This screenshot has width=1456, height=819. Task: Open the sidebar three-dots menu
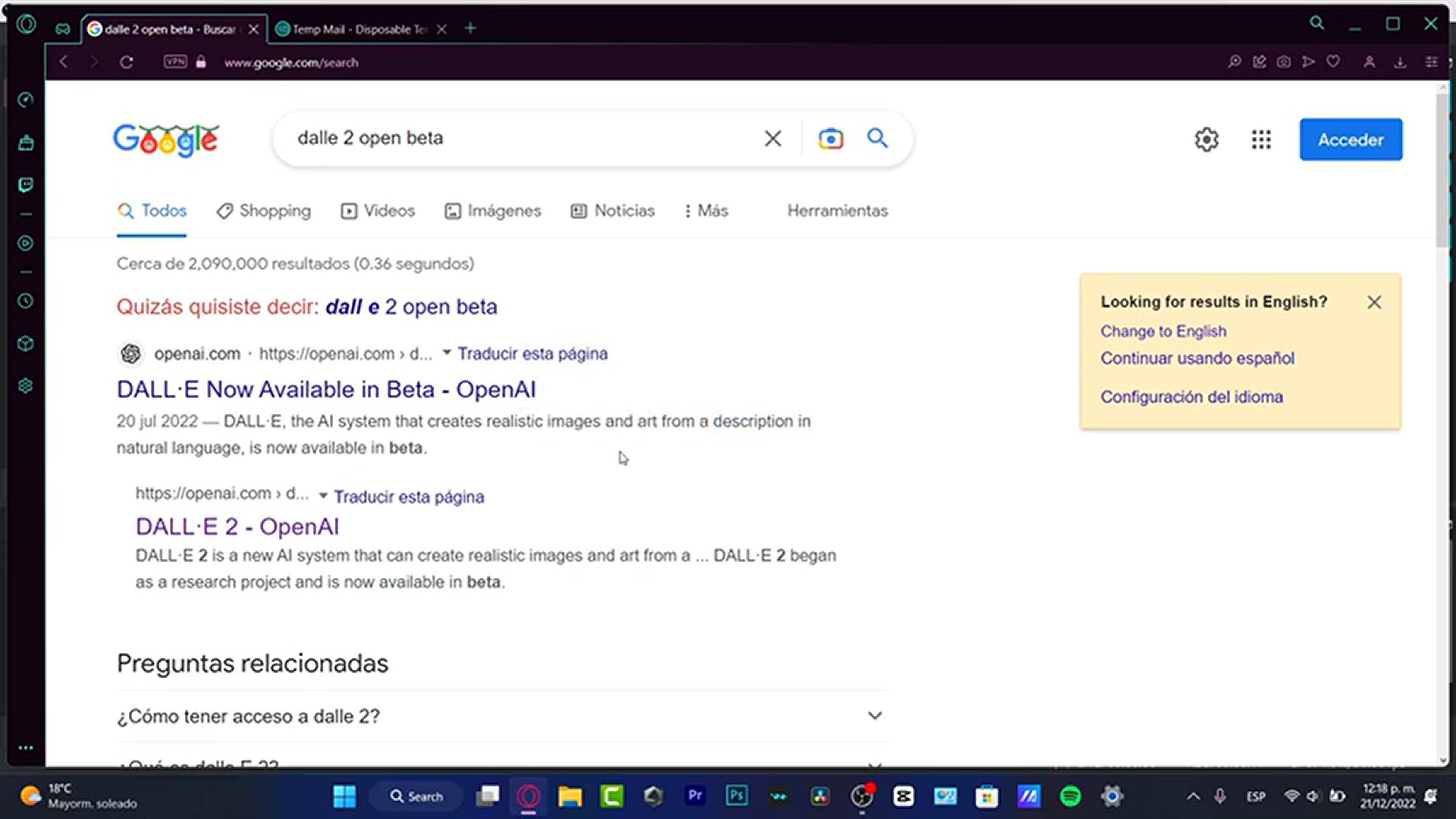point(26,748)
